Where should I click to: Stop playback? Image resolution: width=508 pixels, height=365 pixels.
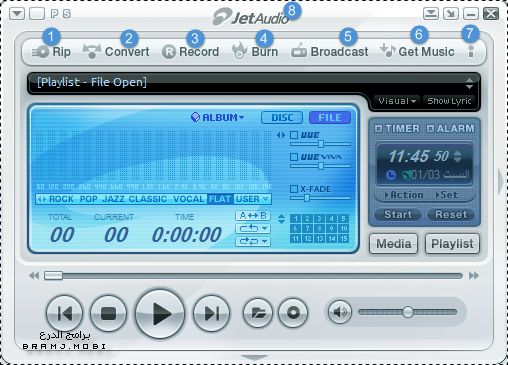(x=108, y=313)
